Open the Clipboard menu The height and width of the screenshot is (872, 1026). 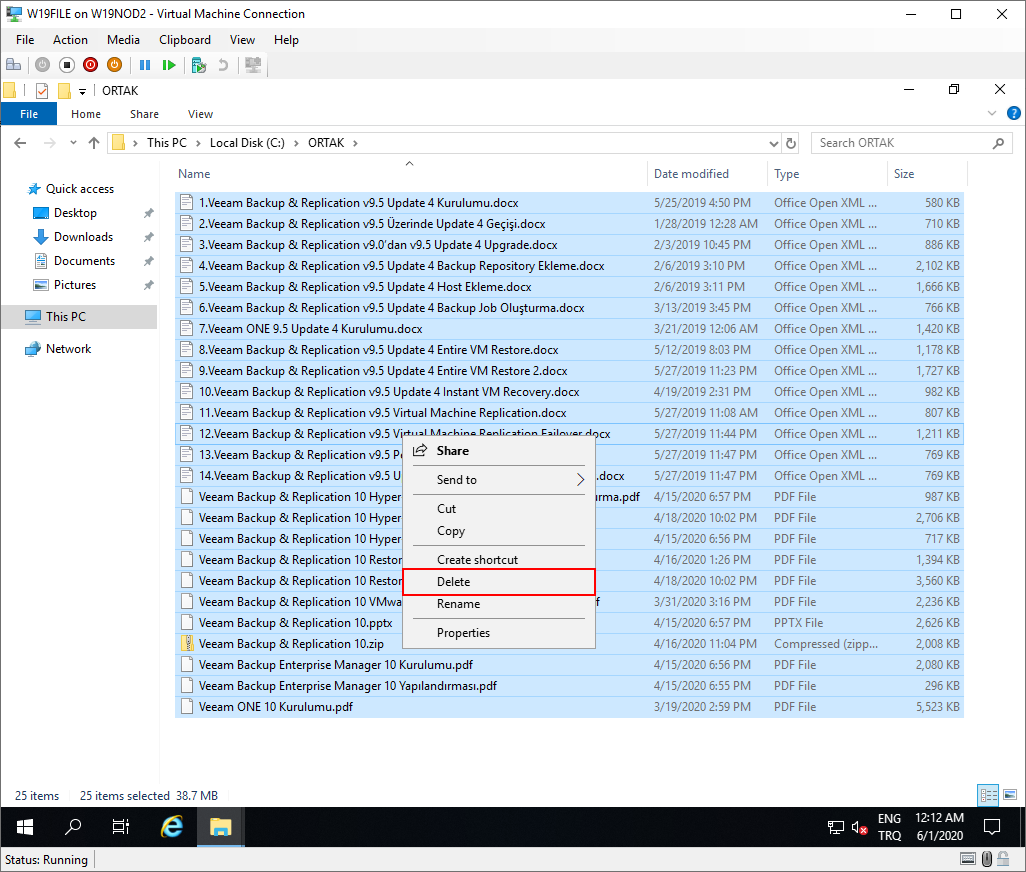pyautogui.click(x=184, y=40)
